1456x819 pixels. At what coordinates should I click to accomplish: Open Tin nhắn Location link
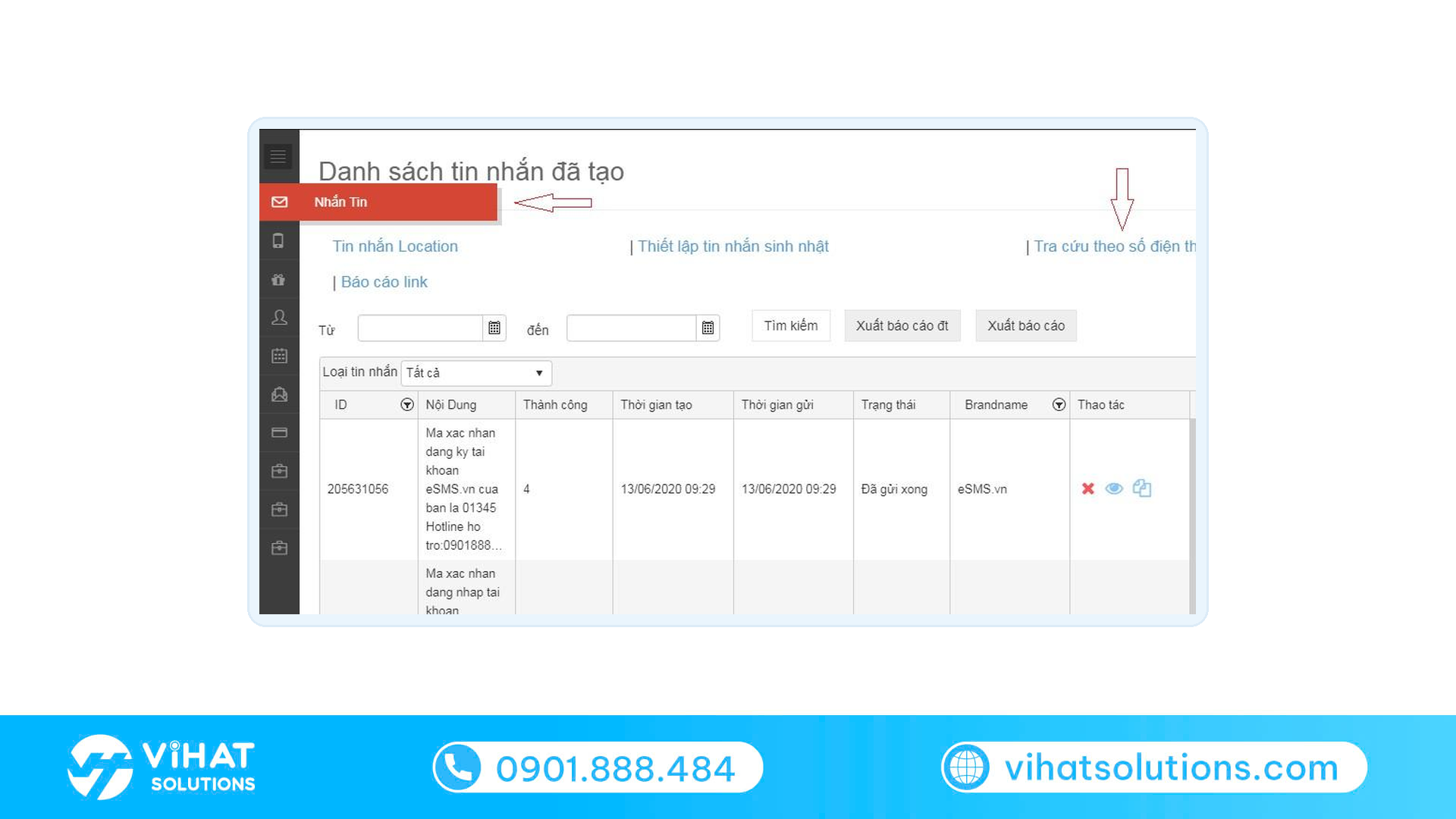[x=395, y=246]
